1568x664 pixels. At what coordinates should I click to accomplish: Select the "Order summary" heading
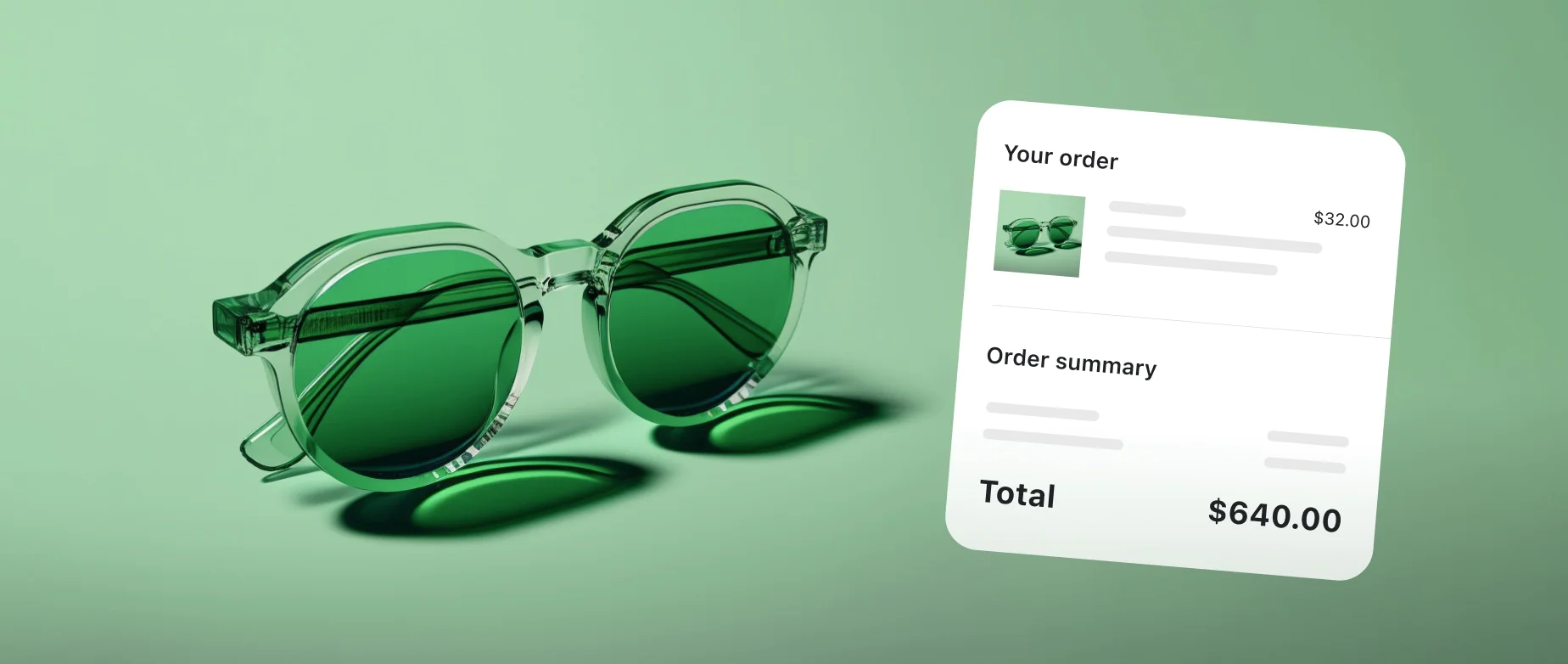pos(1071,362)
